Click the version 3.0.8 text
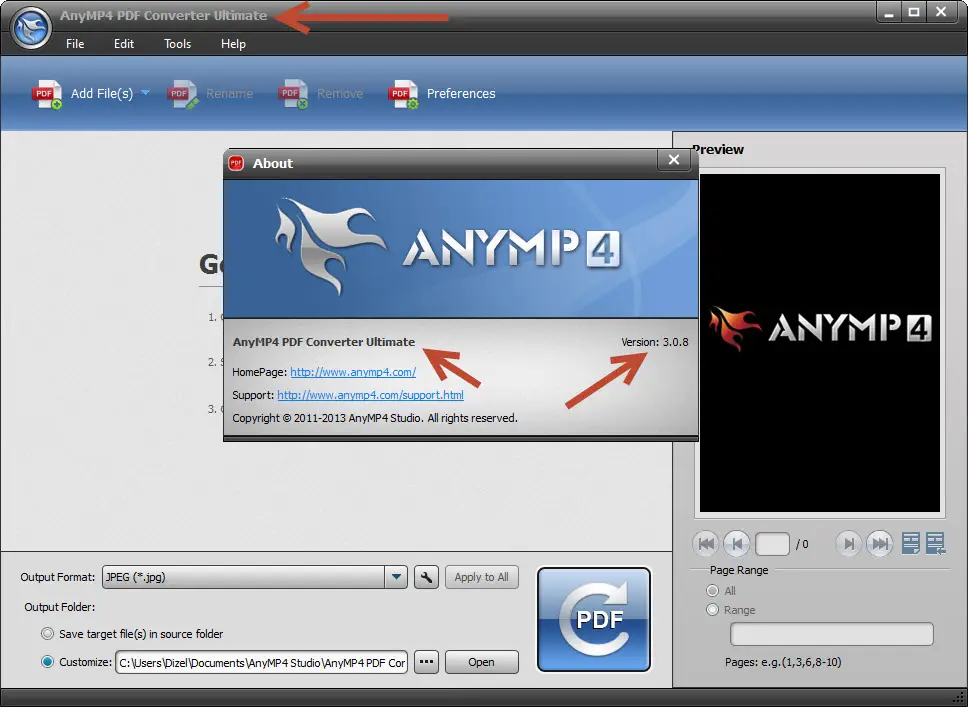 pos(654,342)
